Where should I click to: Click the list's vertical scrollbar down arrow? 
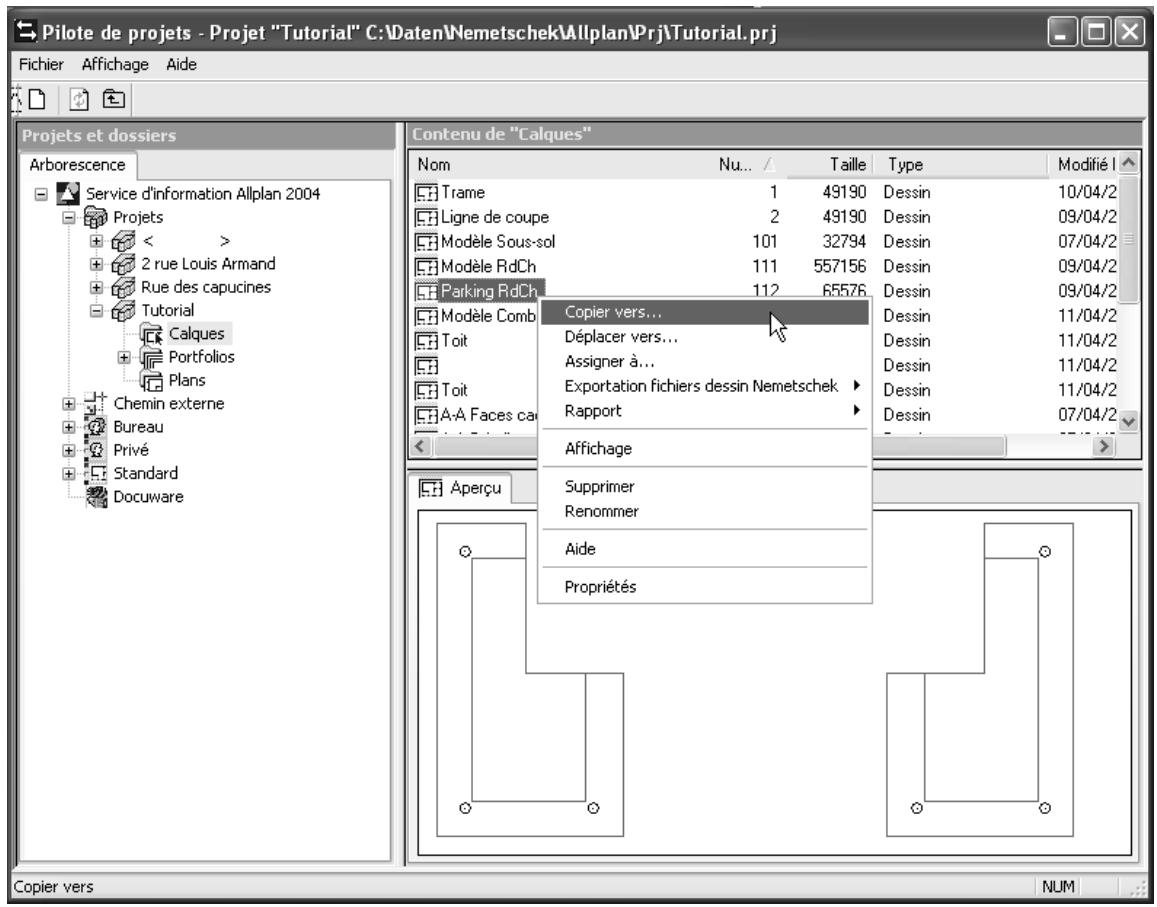(x=1128, y=422)
